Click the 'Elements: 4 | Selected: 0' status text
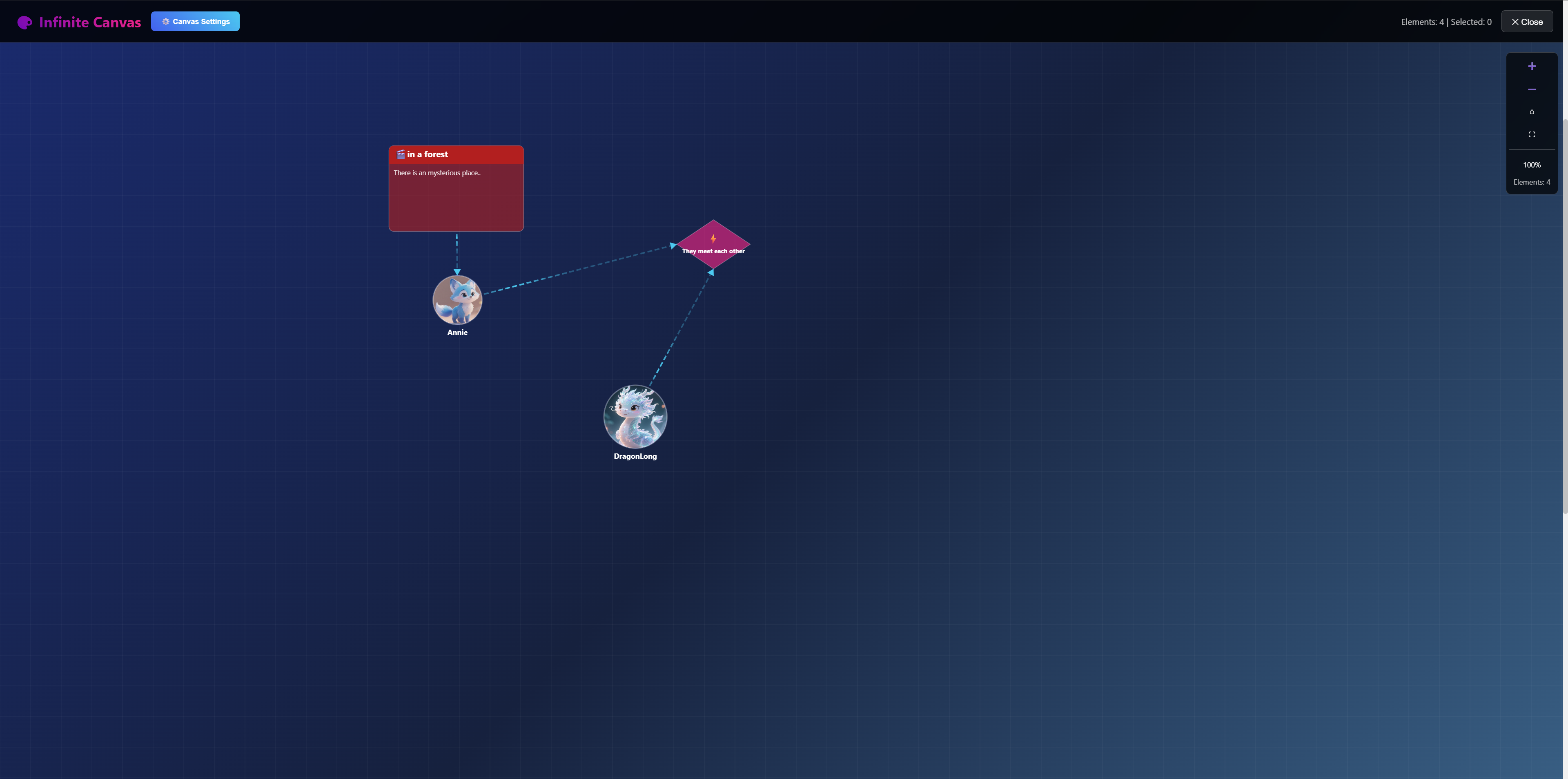The image size is (1568, 779). pyautogui.click(x=1445, y=22)
